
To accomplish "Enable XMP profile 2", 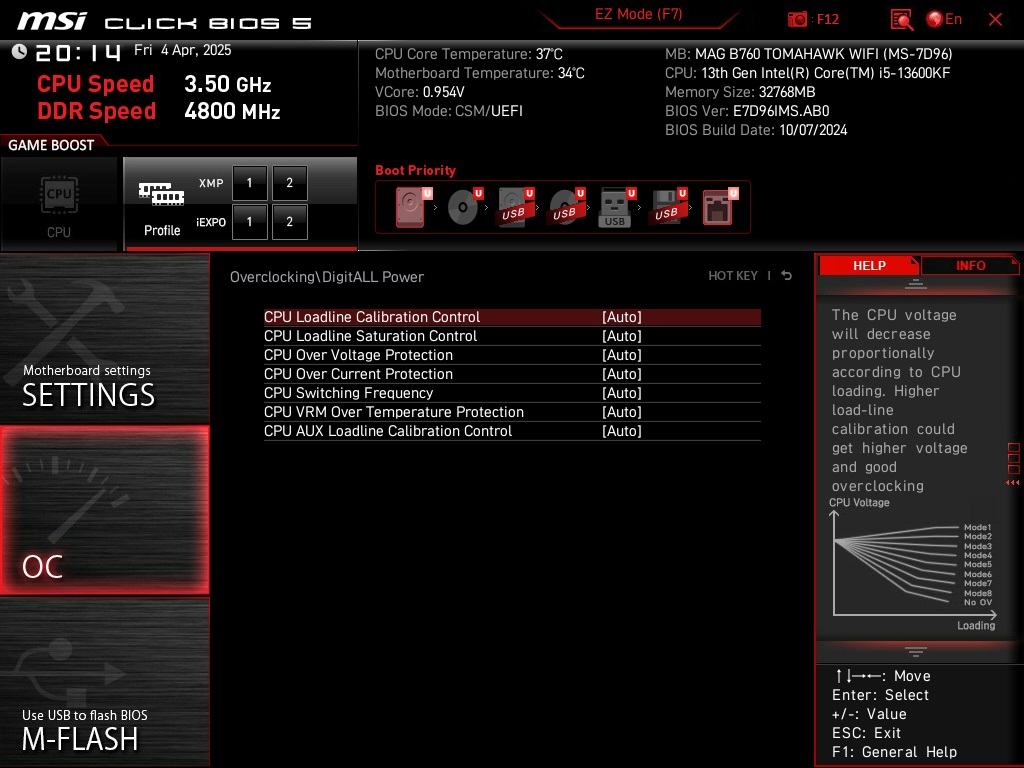I will pos(289,184).
